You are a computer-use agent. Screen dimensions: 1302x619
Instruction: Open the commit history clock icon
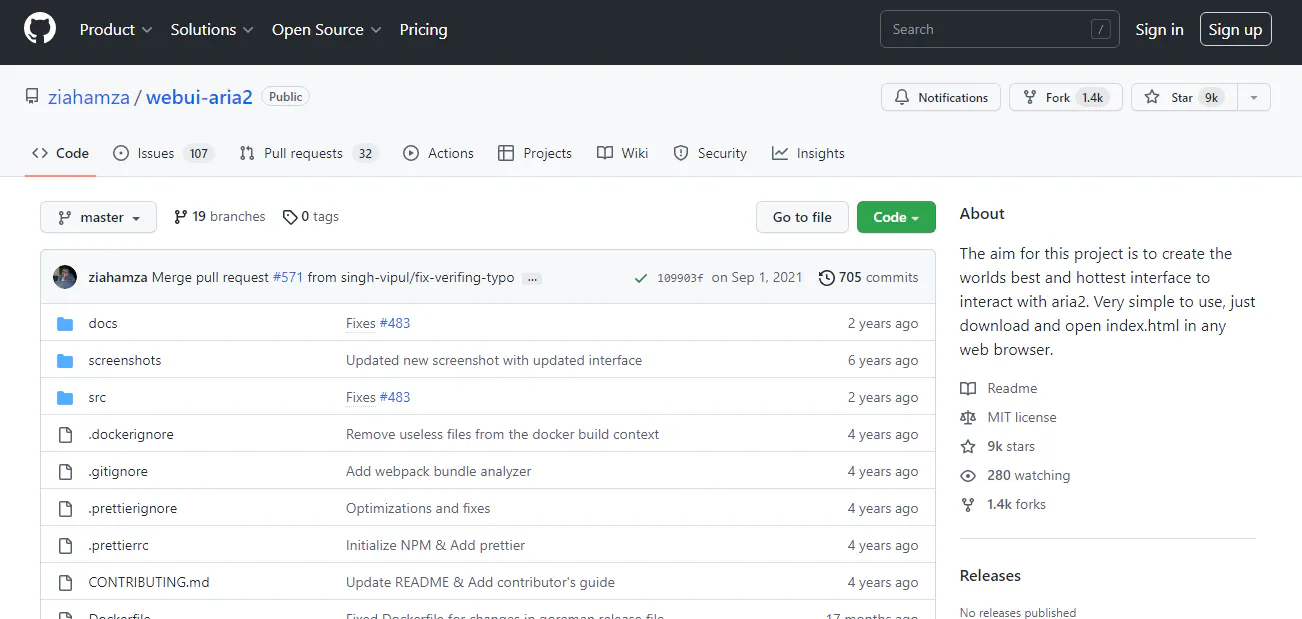(x=826, y=277)
